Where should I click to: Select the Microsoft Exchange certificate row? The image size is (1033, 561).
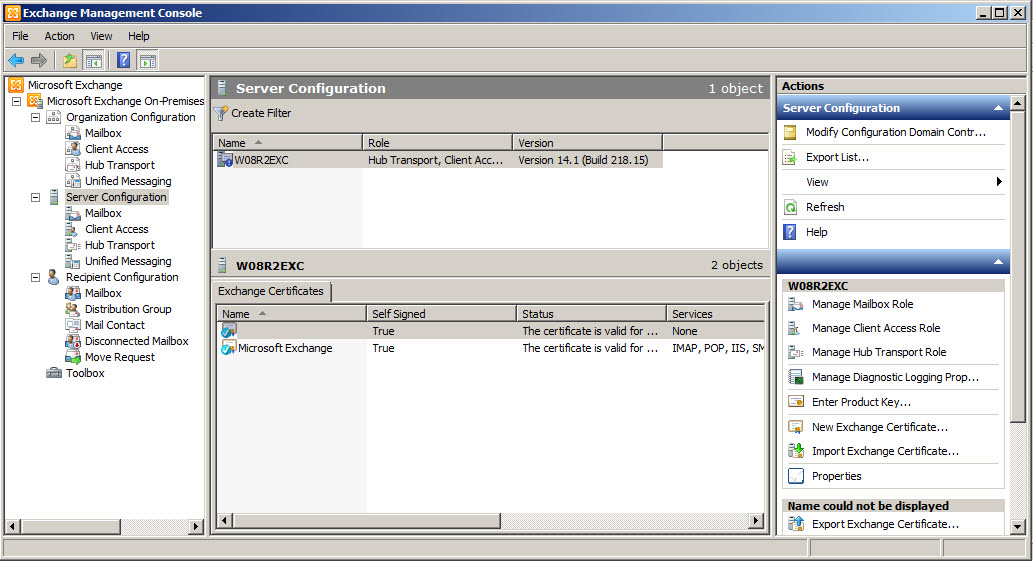pyautogui.click(x=491, y=348)
